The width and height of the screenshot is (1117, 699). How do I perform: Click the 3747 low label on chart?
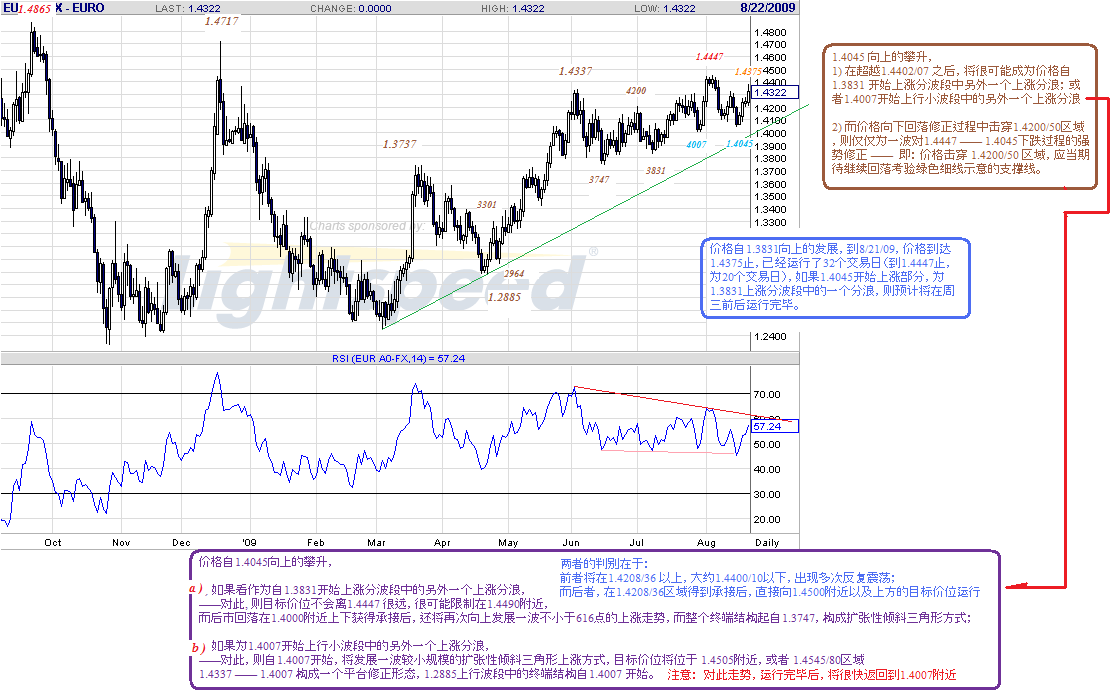(599, 180)
